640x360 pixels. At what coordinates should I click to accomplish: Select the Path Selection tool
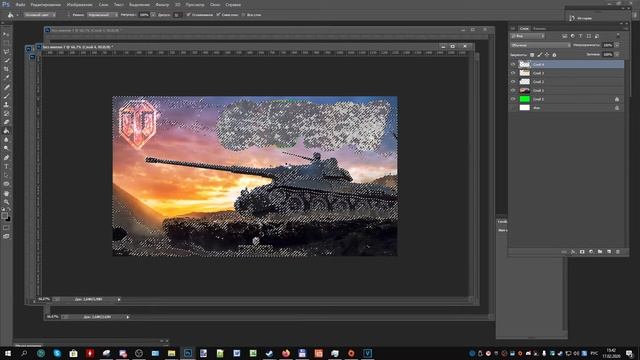pyautogui.click(x=6, y=175)
